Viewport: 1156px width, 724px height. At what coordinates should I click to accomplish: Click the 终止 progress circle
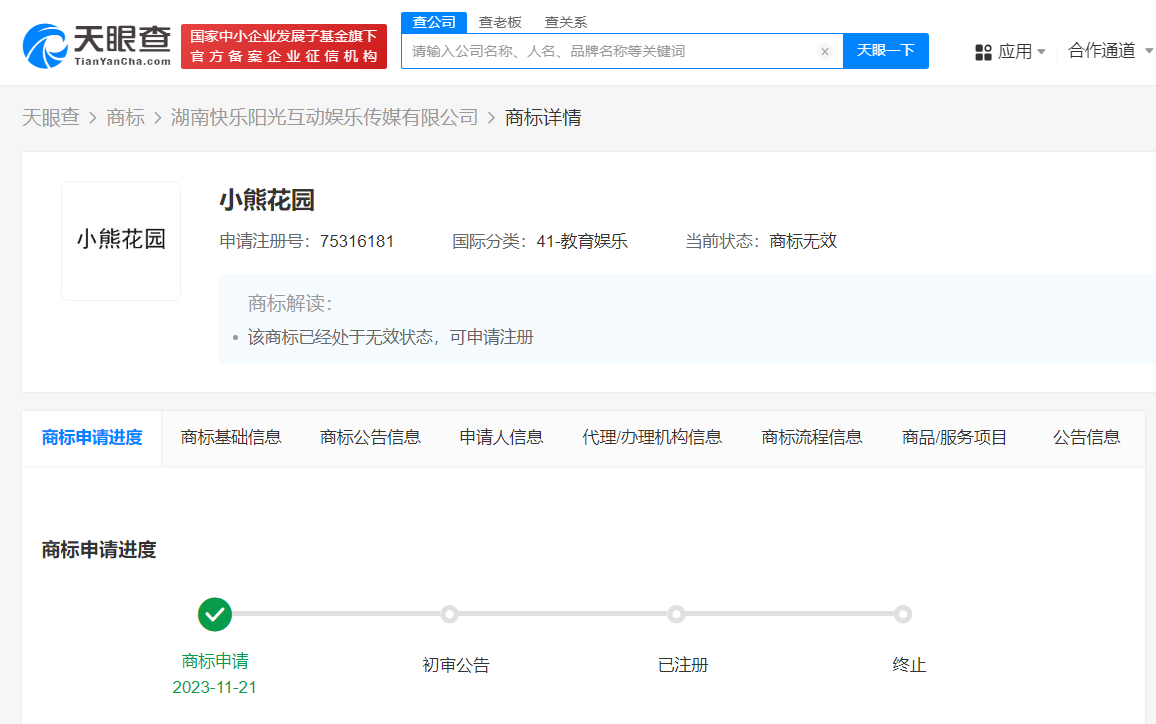904,614
